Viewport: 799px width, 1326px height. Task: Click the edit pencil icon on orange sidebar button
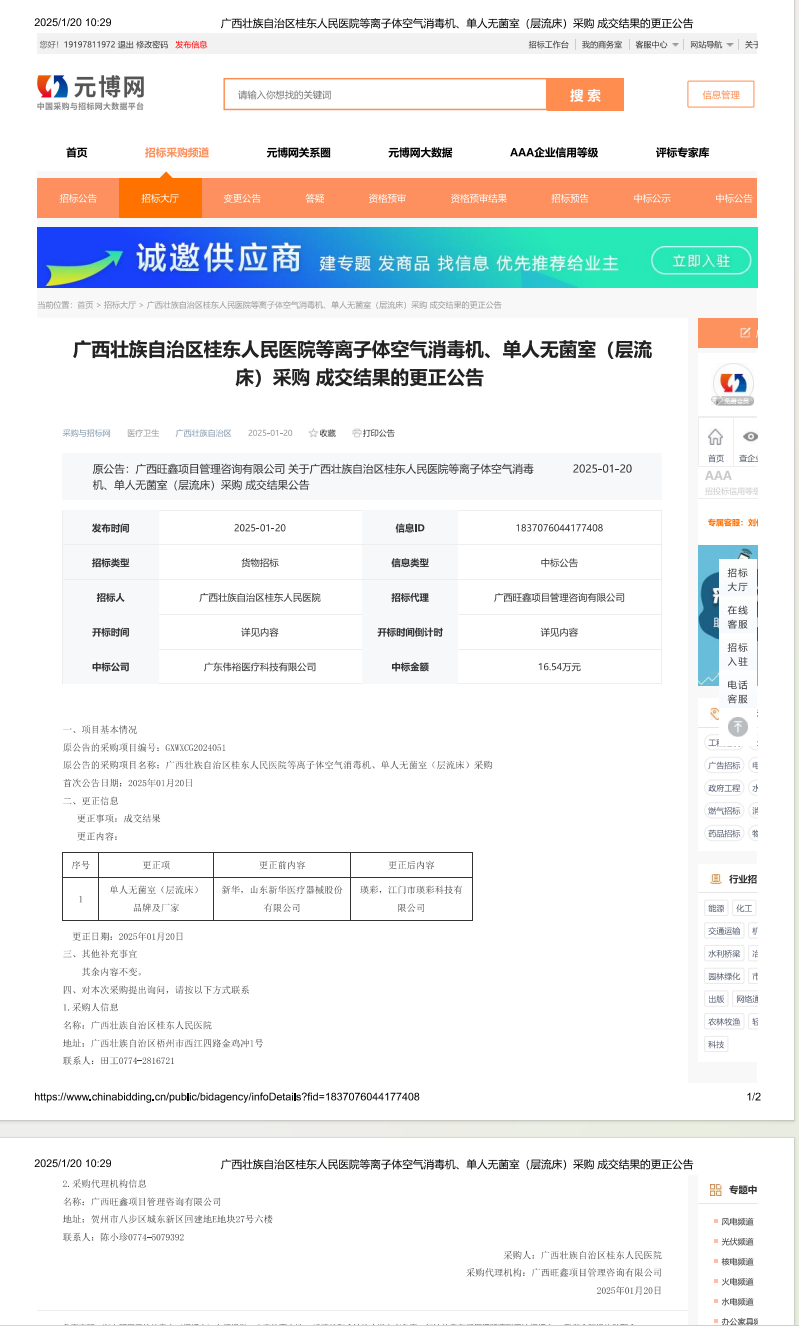click(x=745, y=332)
